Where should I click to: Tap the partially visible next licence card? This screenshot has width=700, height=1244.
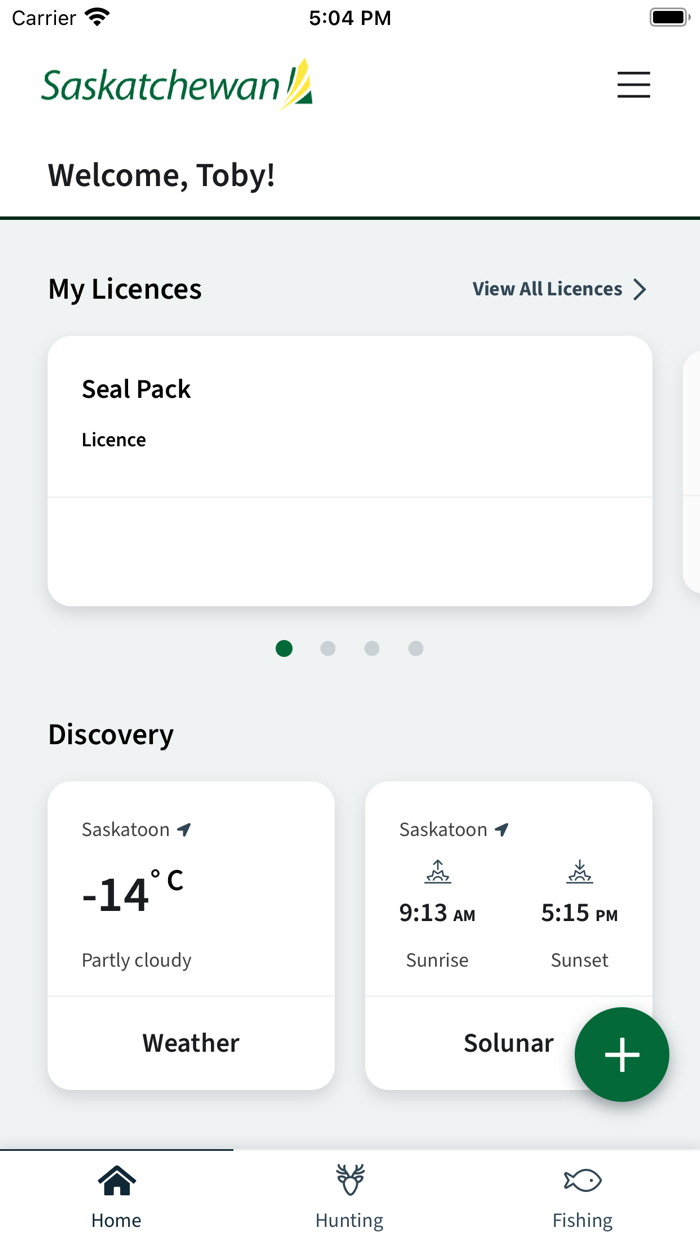[x=692, y=471]
